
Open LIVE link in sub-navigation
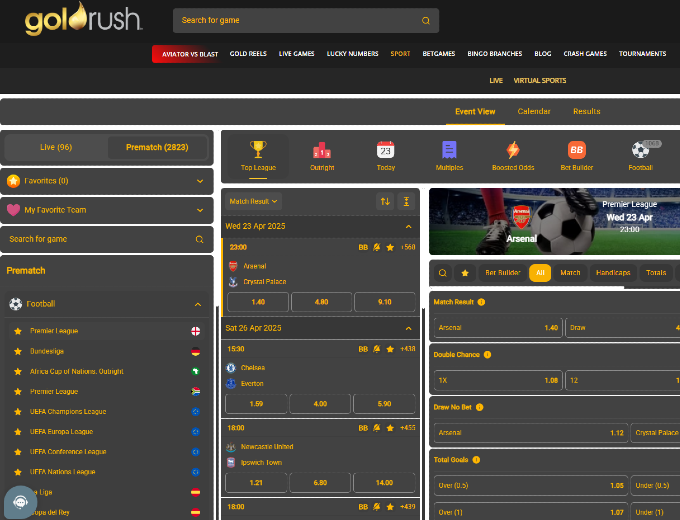coord(496,81)
